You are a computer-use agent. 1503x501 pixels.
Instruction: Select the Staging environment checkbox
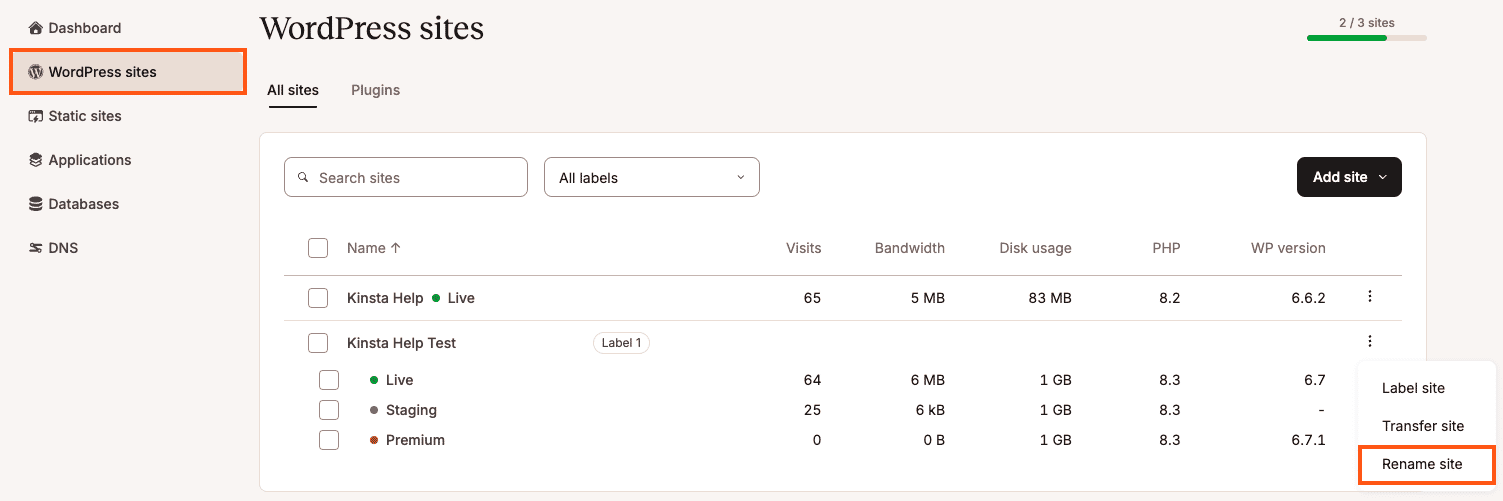click(329, 410)
